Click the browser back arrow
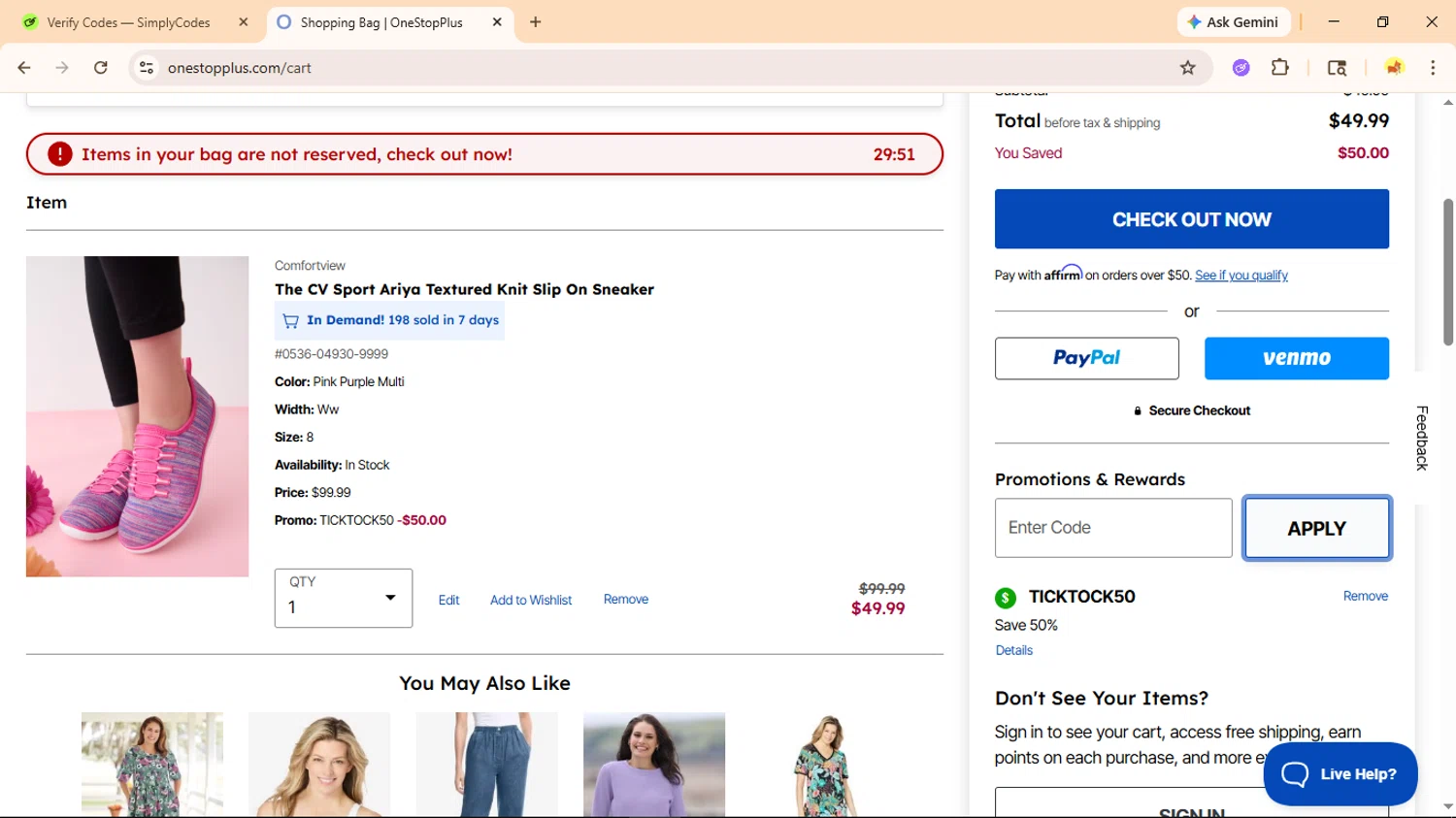Viewport: 1456px width, 818px height. coord(24,68)
